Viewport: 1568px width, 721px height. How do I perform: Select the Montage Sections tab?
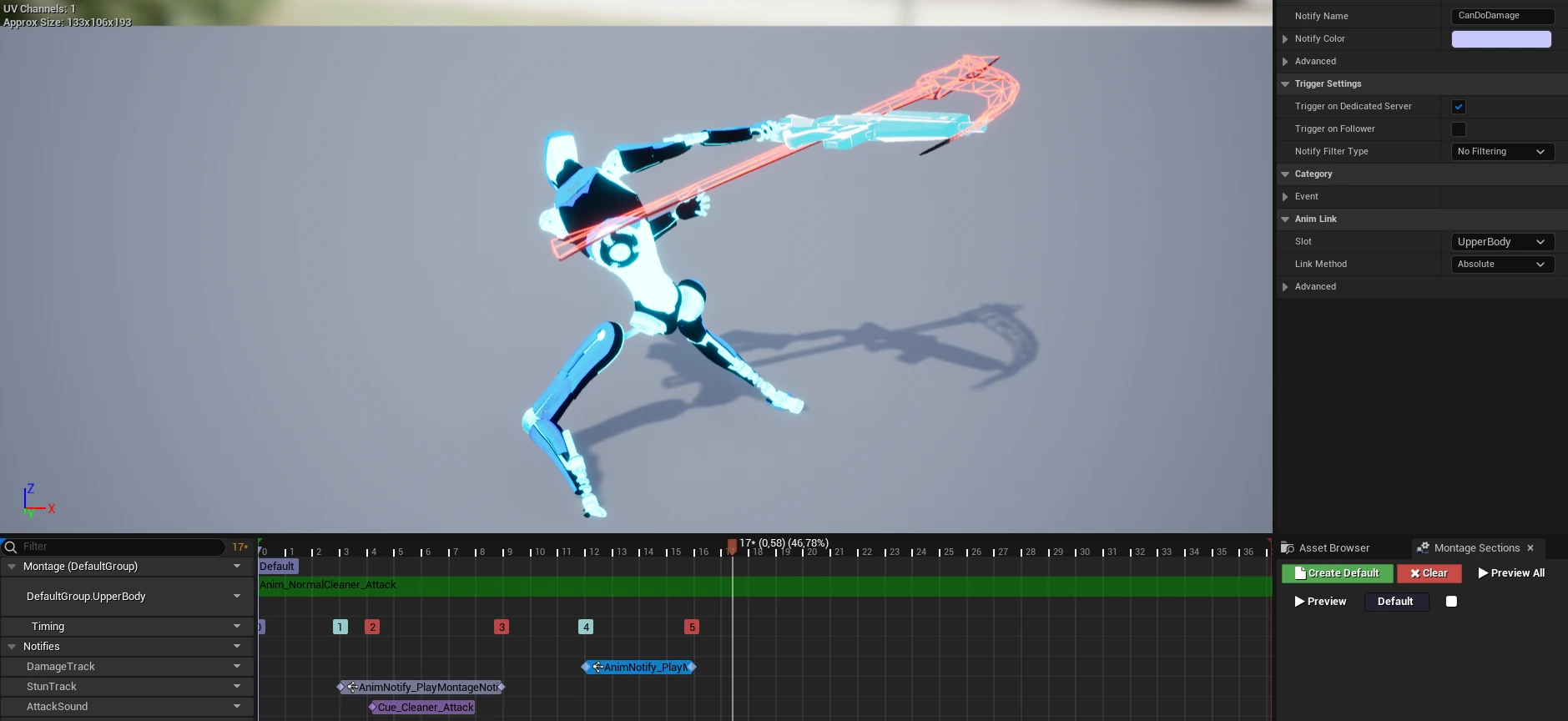[x=1476, y=548]
